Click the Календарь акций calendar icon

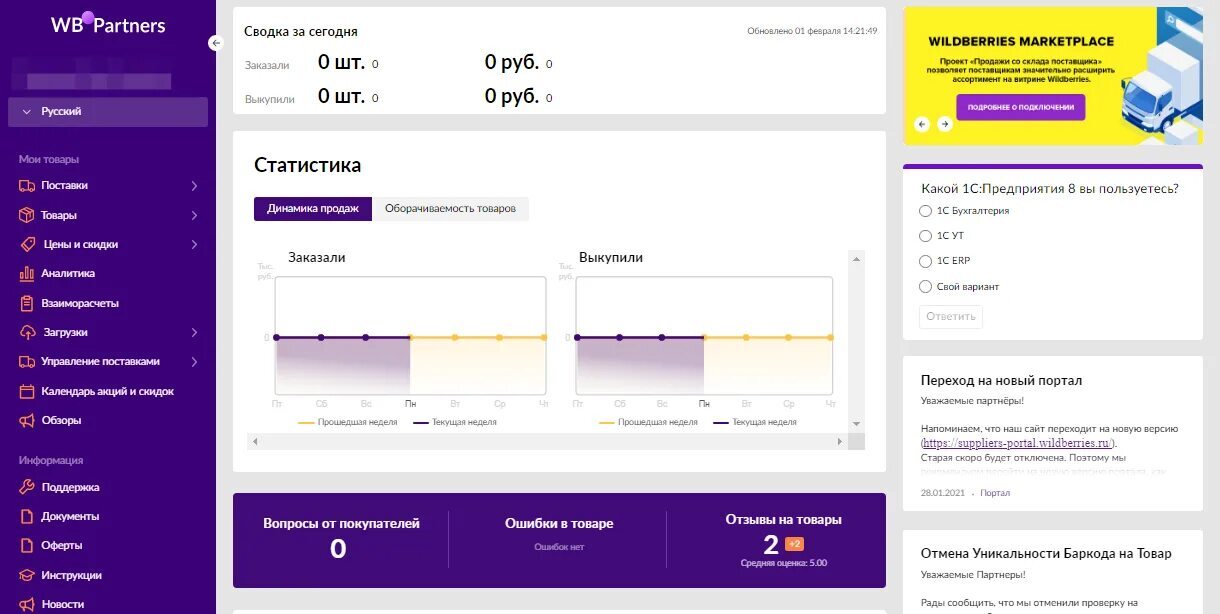pos(26,391)
